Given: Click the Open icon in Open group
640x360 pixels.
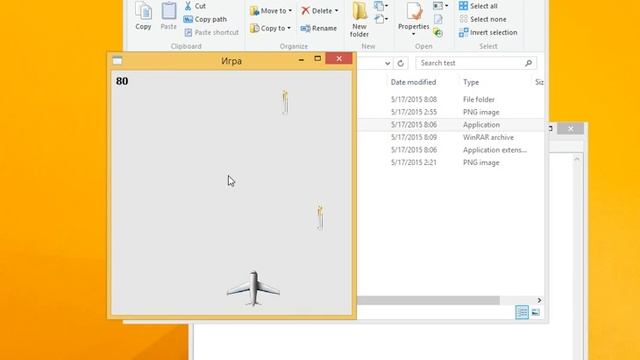Looking at the screenshot, I should (439, 6).
